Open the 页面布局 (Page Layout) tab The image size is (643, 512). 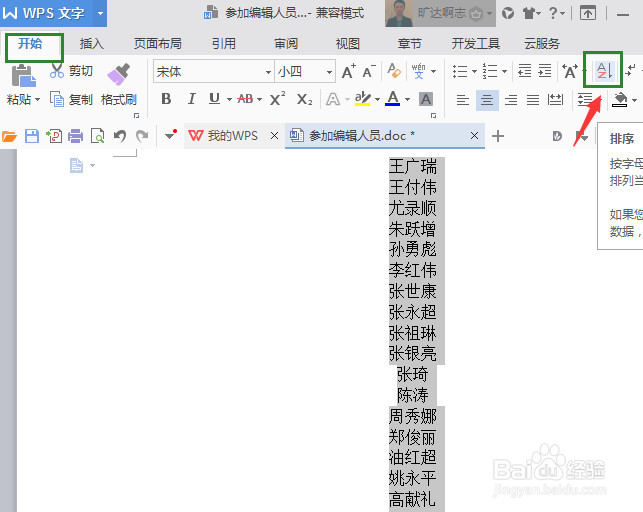[x=157, y=43]
